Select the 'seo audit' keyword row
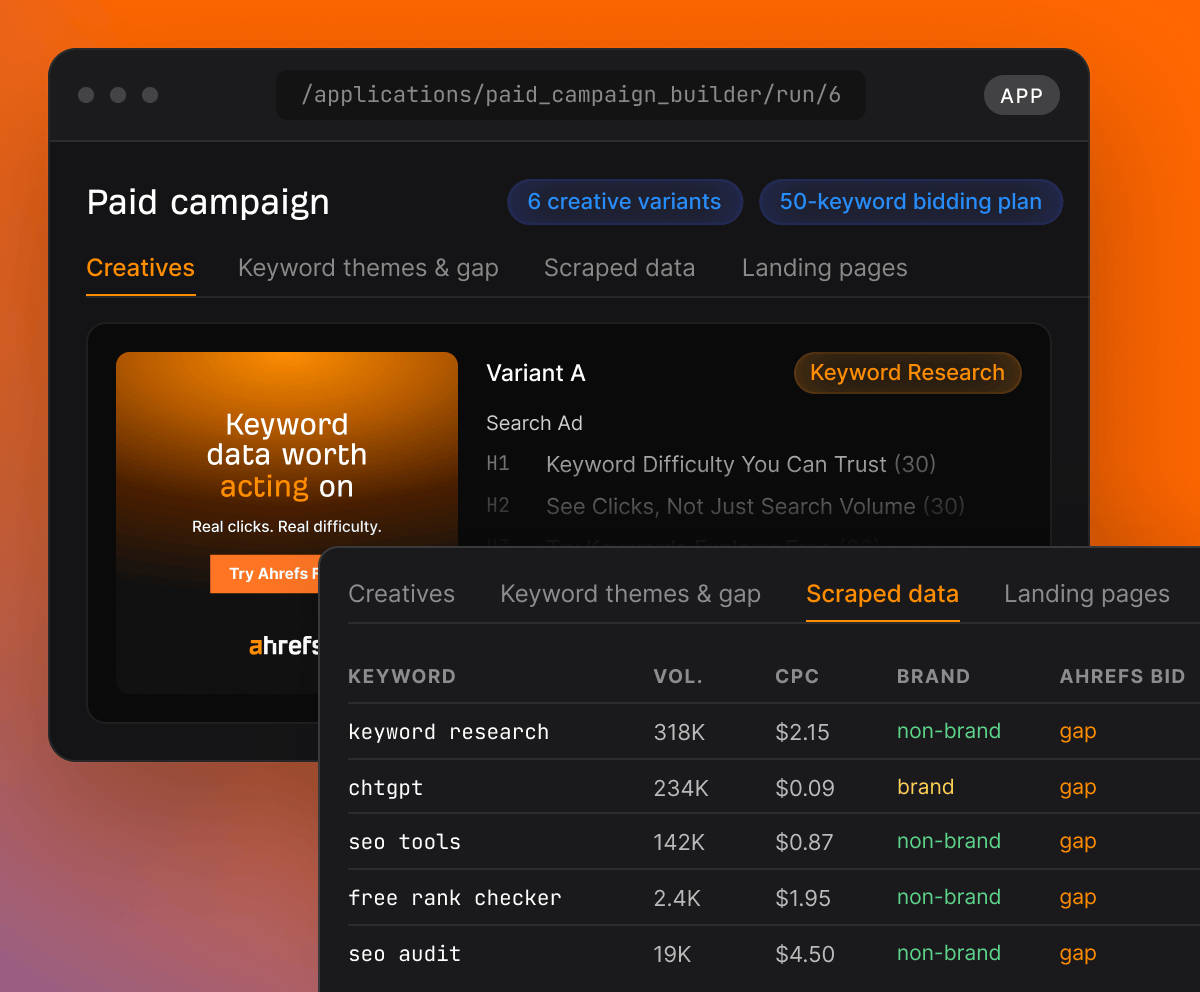 point(774,954)
